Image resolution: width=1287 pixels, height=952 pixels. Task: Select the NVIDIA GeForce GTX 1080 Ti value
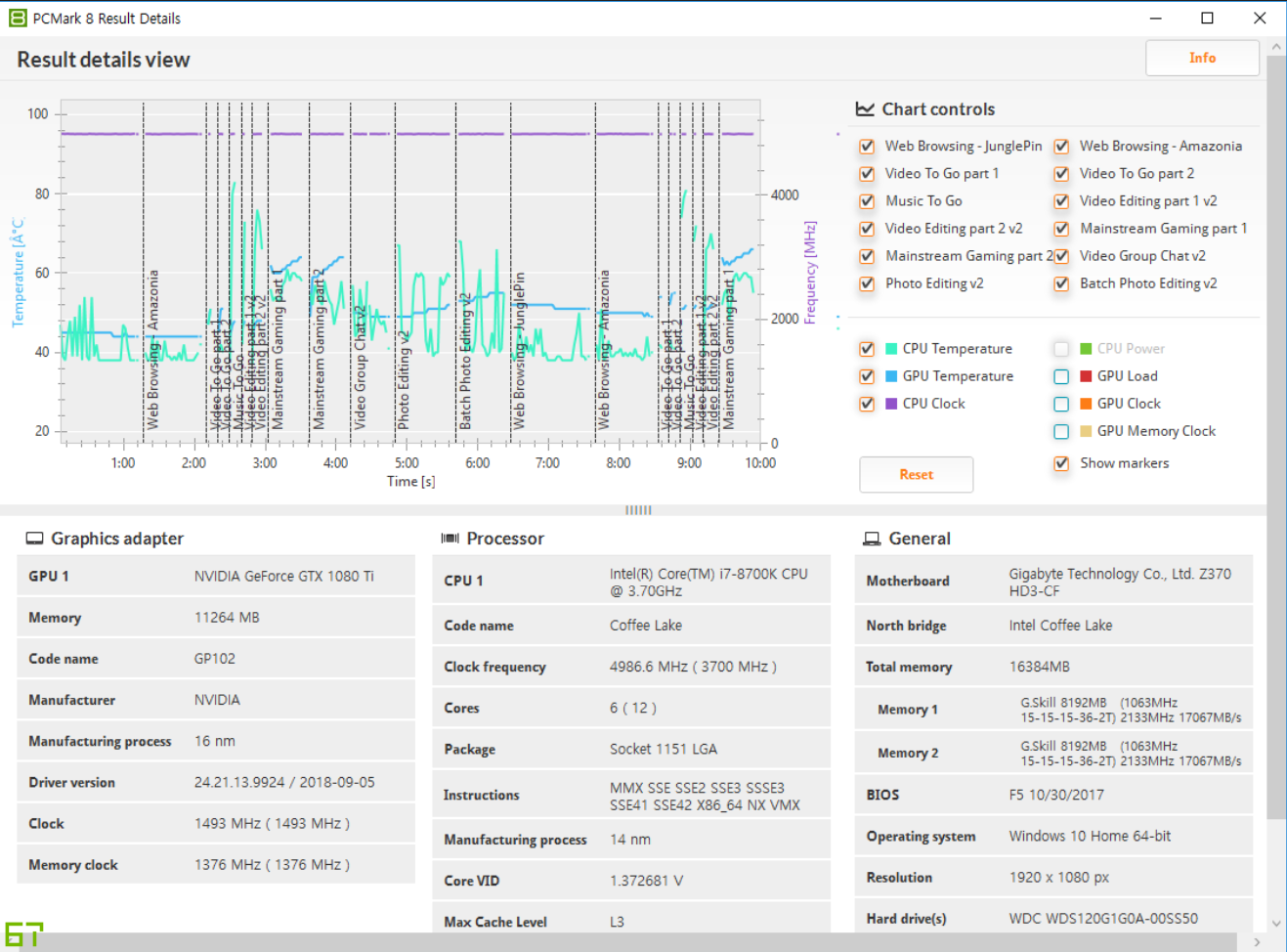click(x=283, y=577)
